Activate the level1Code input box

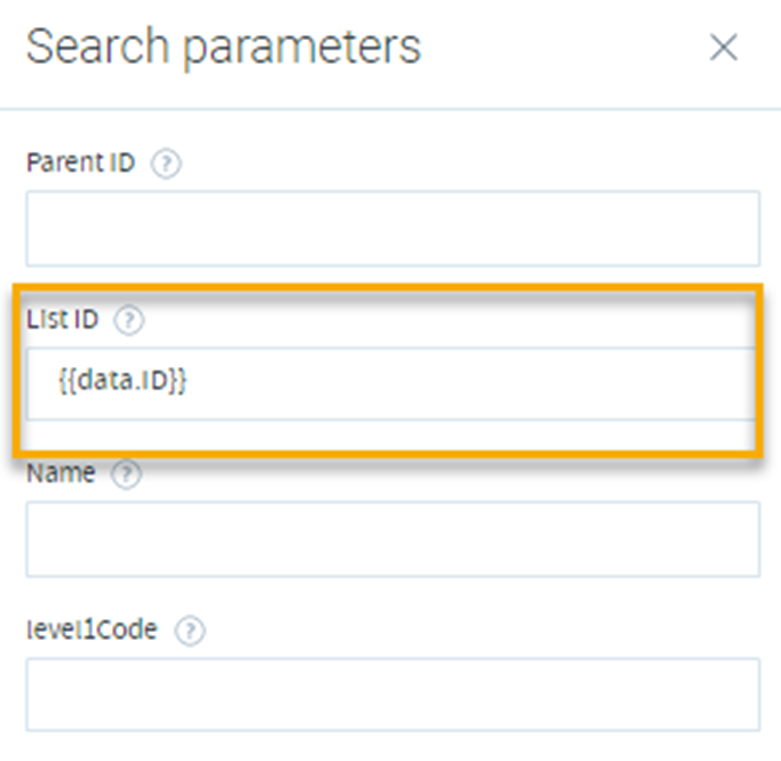[393, 695]
